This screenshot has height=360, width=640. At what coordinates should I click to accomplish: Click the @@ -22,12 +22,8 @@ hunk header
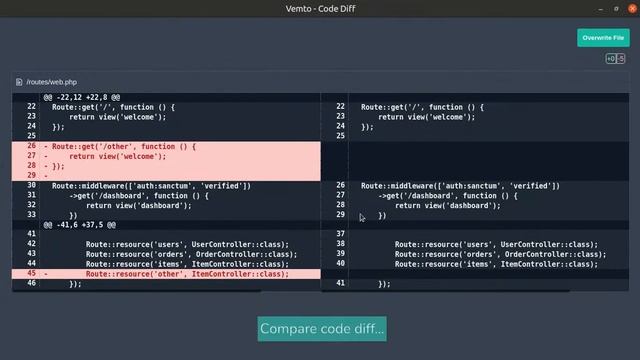pyautogui.click(x=82, y=97)
